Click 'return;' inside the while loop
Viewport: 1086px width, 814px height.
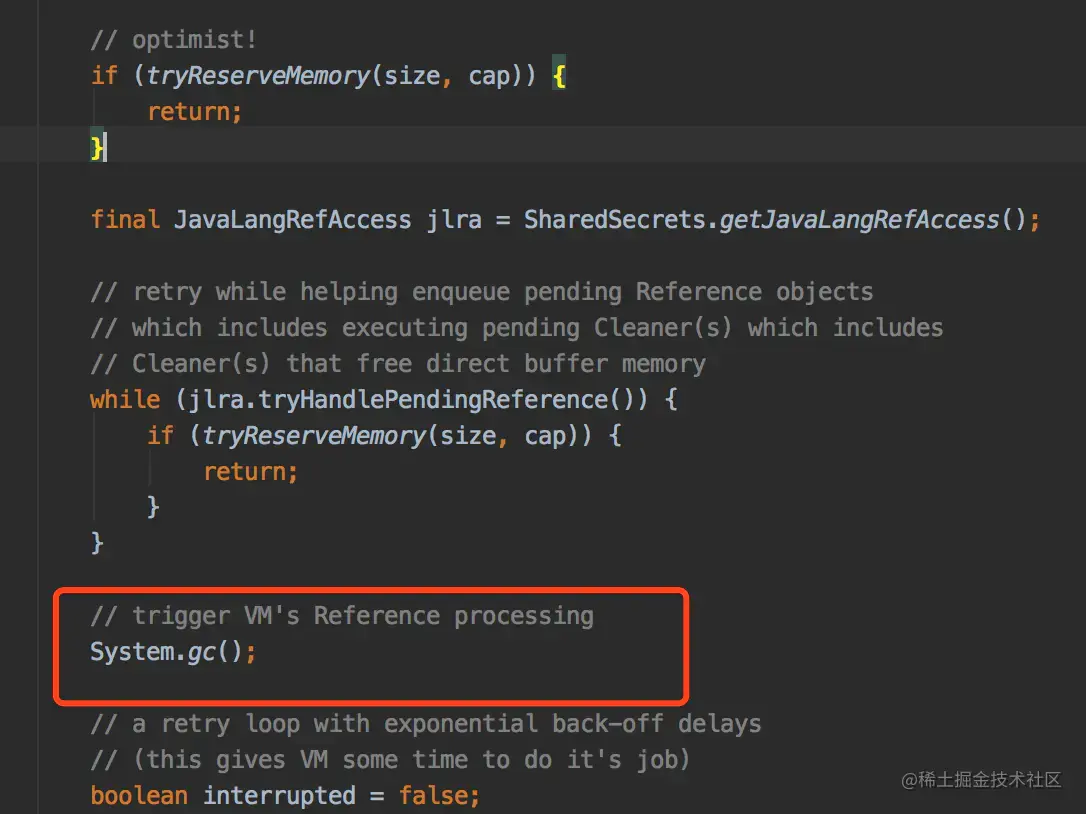(250, 472)
